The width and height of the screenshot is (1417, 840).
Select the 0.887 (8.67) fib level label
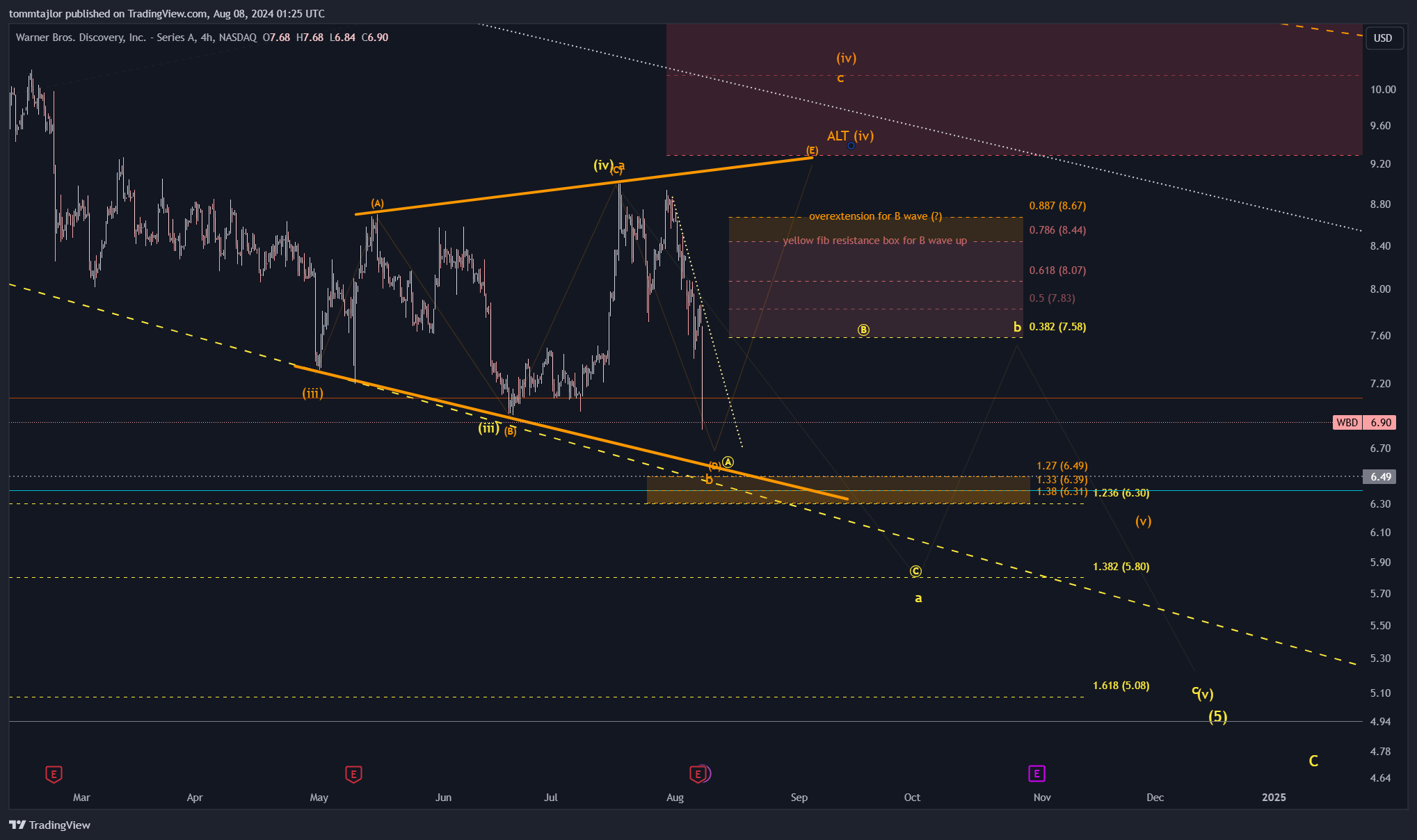coord(1057,206)
